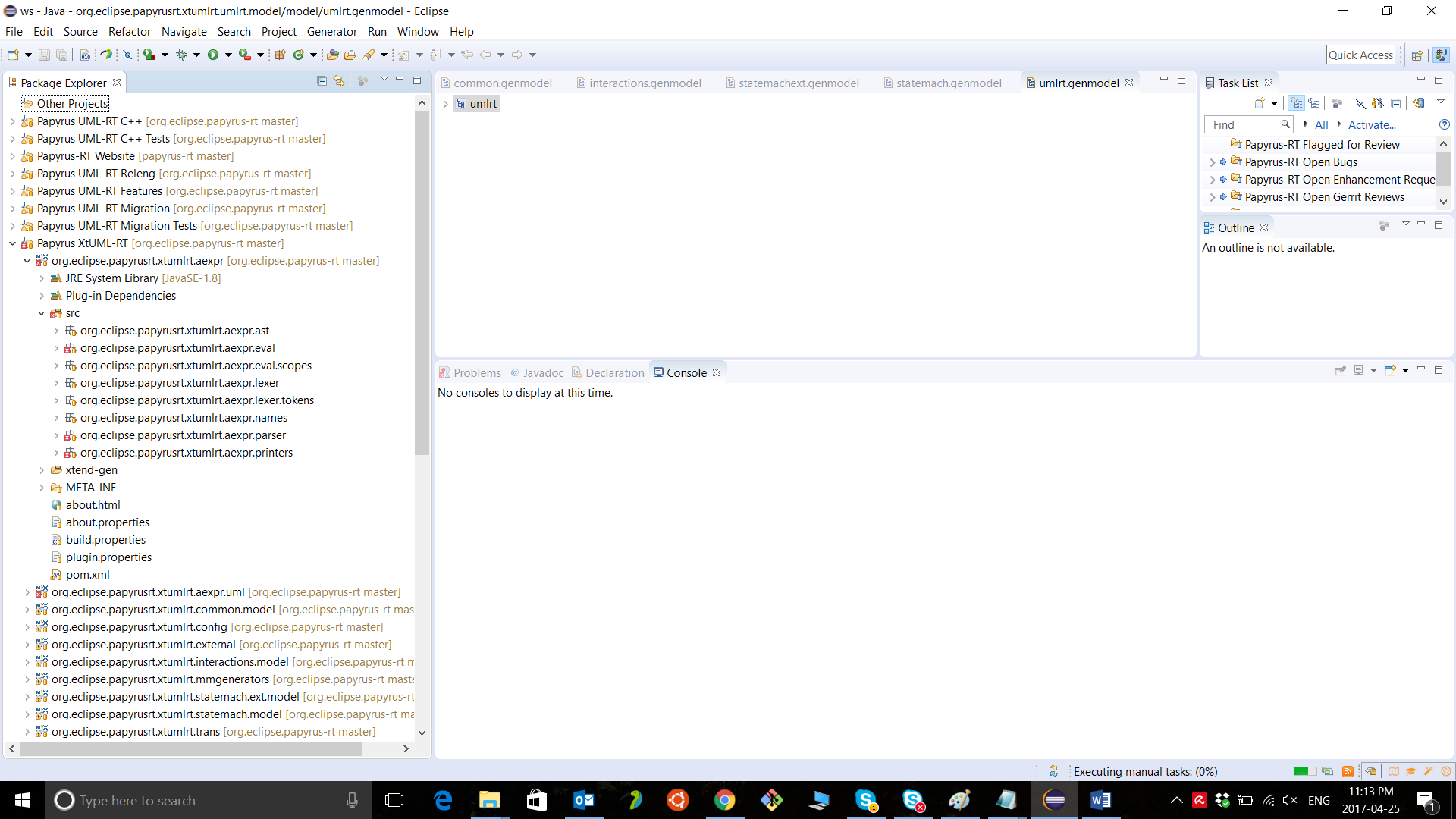The image size is (1456, 819).
Task: Open the New Task dropdown arrow
Action: coord(1274,104)
